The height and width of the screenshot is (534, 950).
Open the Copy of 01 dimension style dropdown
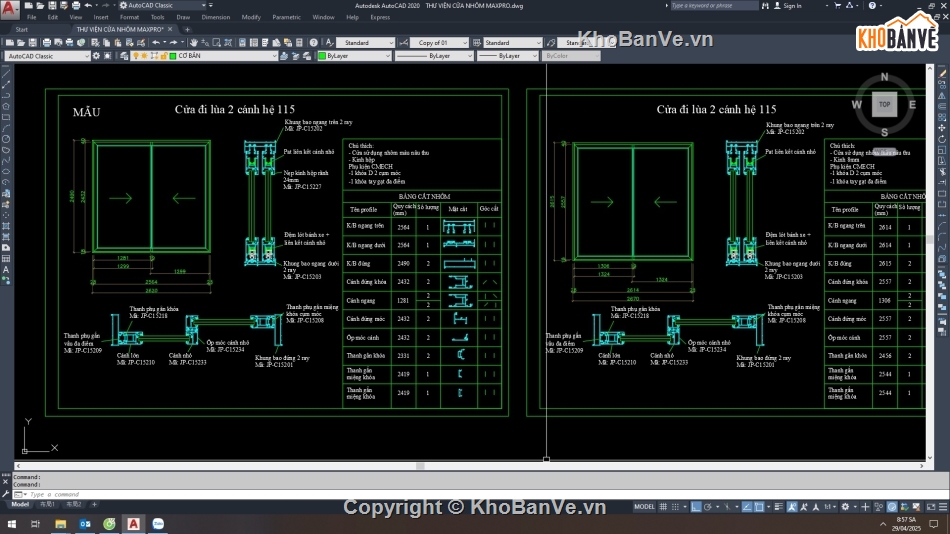(x=439, y=43)
